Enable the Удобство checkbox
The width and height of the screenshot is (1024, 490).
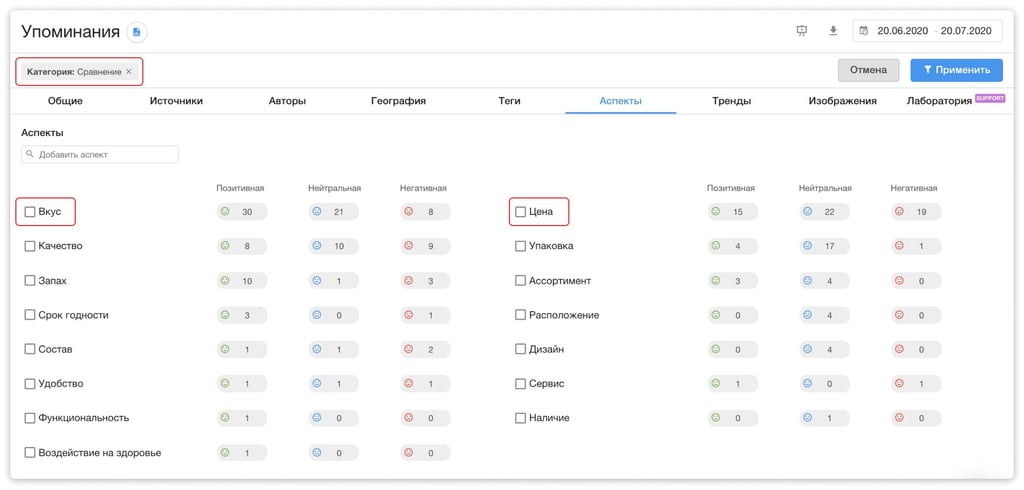(x=29, y=384)
